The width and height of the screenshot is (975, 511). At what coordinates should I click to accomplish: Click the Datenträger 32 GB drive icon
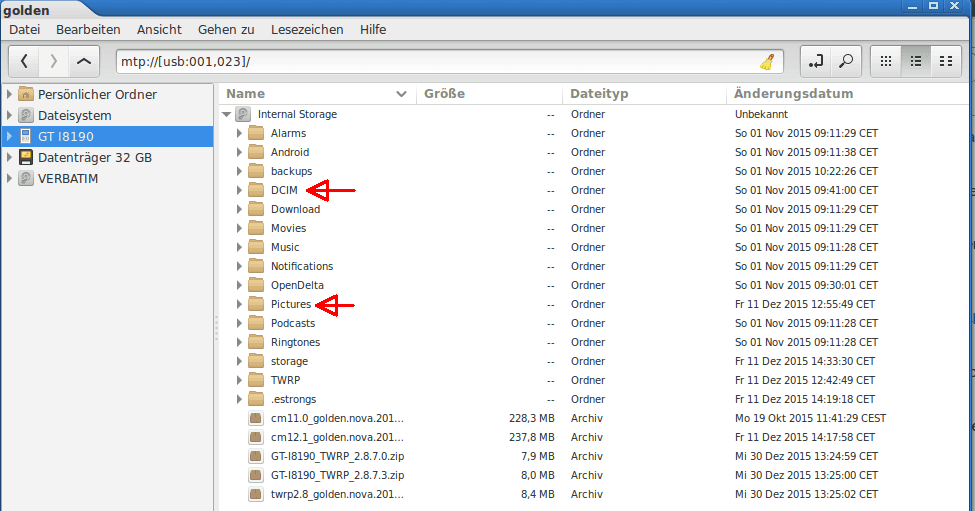pyautogui.click(x=25, y=157)
